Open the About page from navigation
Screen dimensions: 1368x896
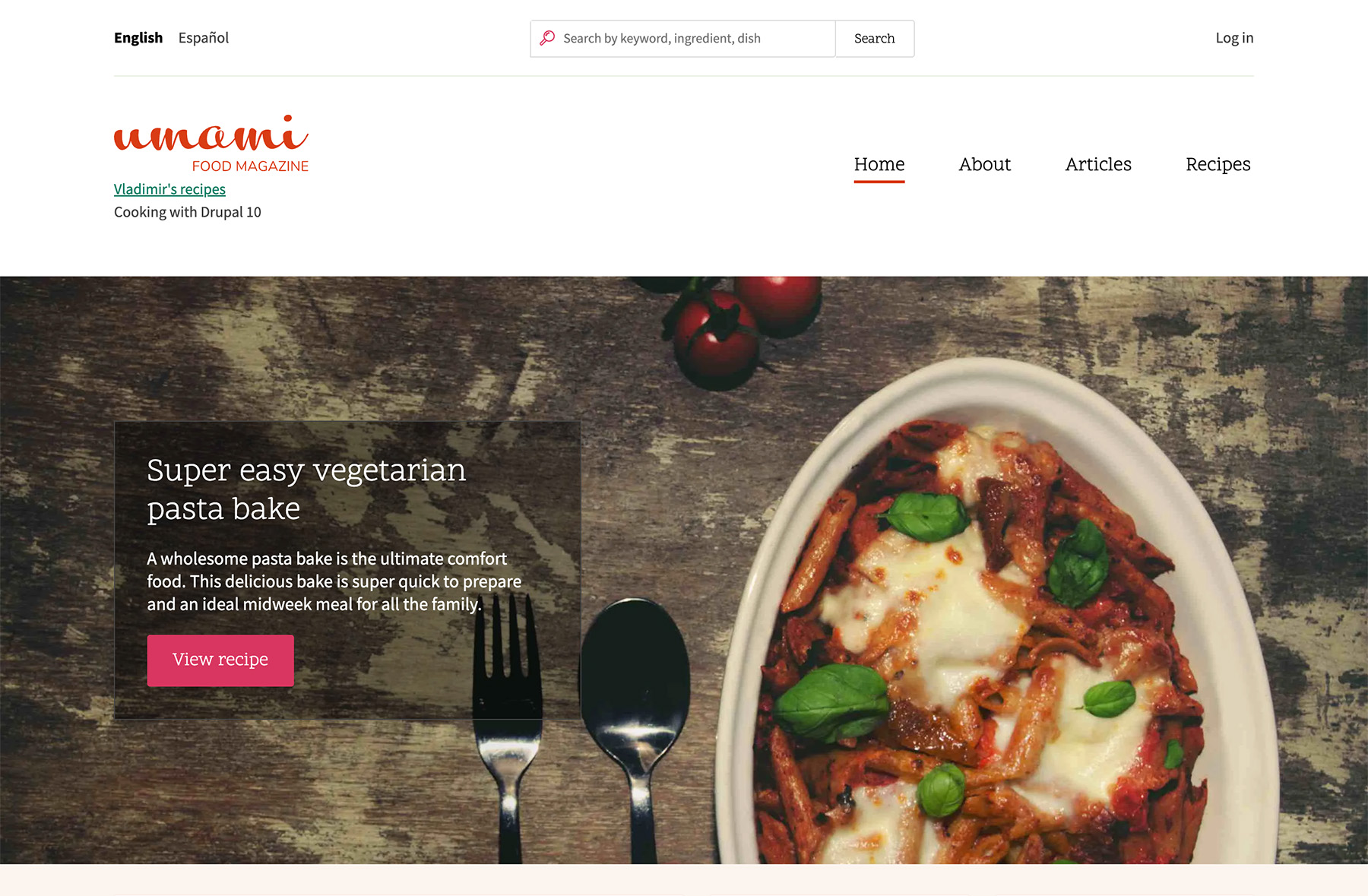984,164
